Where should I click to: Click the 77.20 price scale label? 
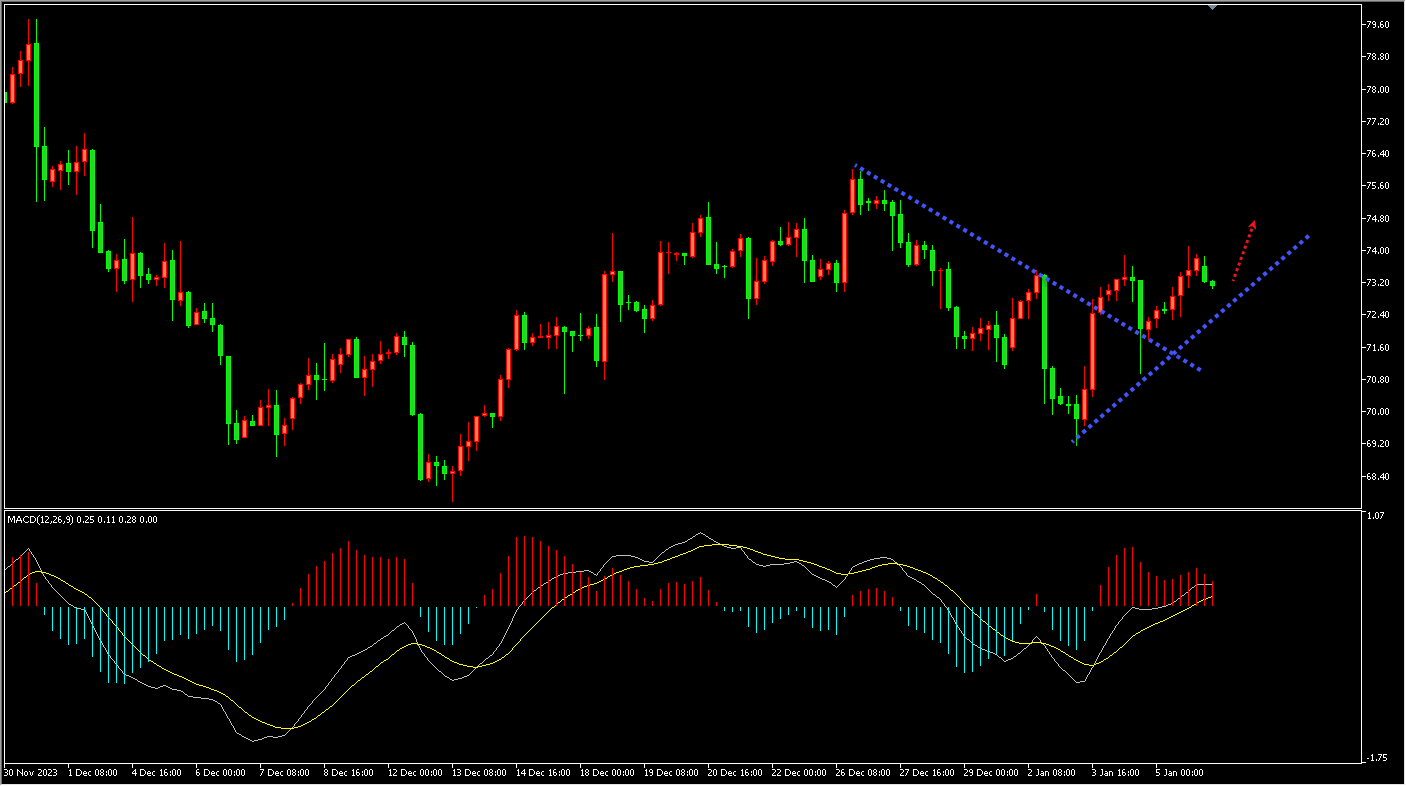1376,121
